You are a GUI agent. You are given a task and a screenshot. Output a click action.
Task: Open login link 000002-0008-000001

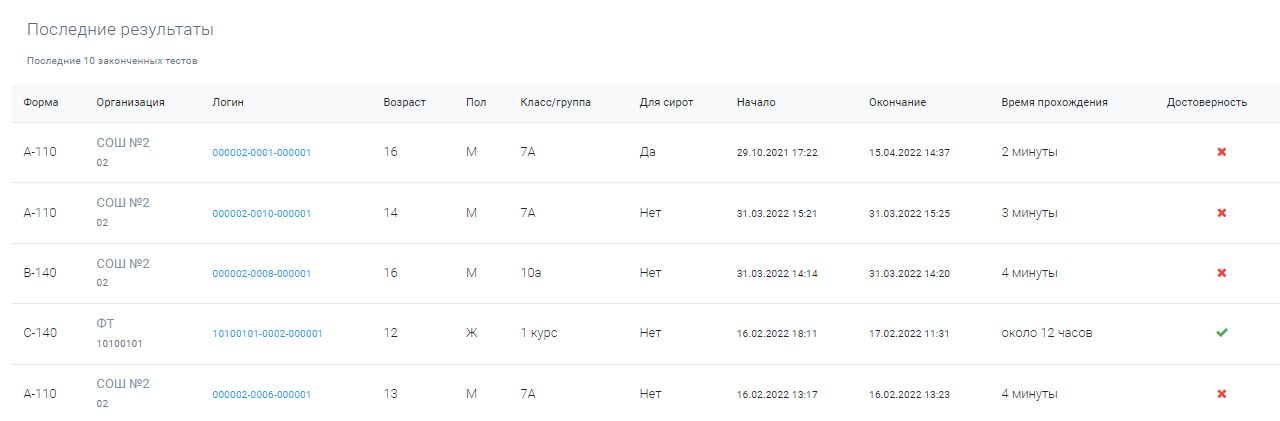261,273
